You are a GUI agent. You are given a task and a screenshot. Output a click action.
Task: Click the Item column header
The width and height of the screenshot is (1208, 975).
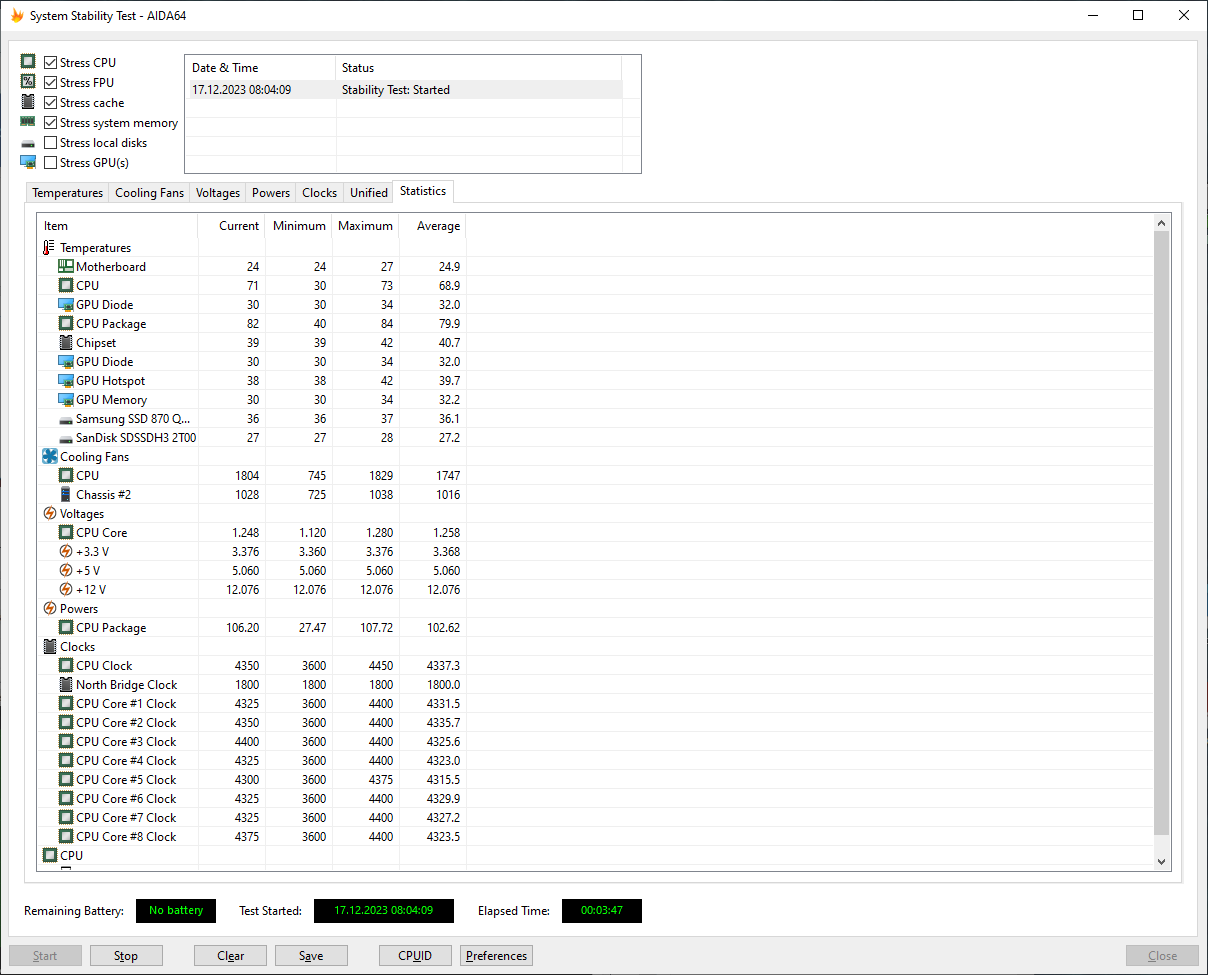click(118, 226)
